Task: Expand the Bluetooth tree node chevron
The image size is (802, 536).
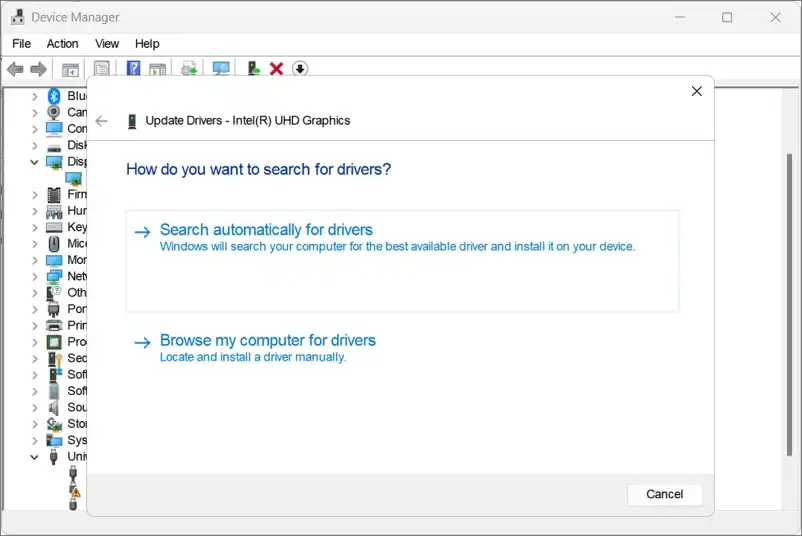Action: [34, 97]
